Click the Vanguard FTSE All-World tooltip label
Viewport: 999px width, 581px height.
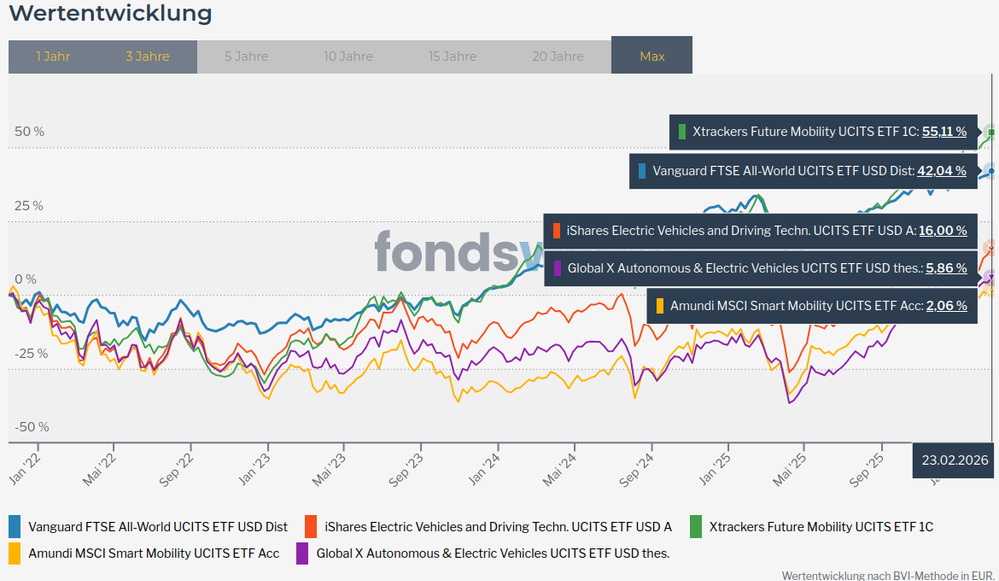(783, 171)
